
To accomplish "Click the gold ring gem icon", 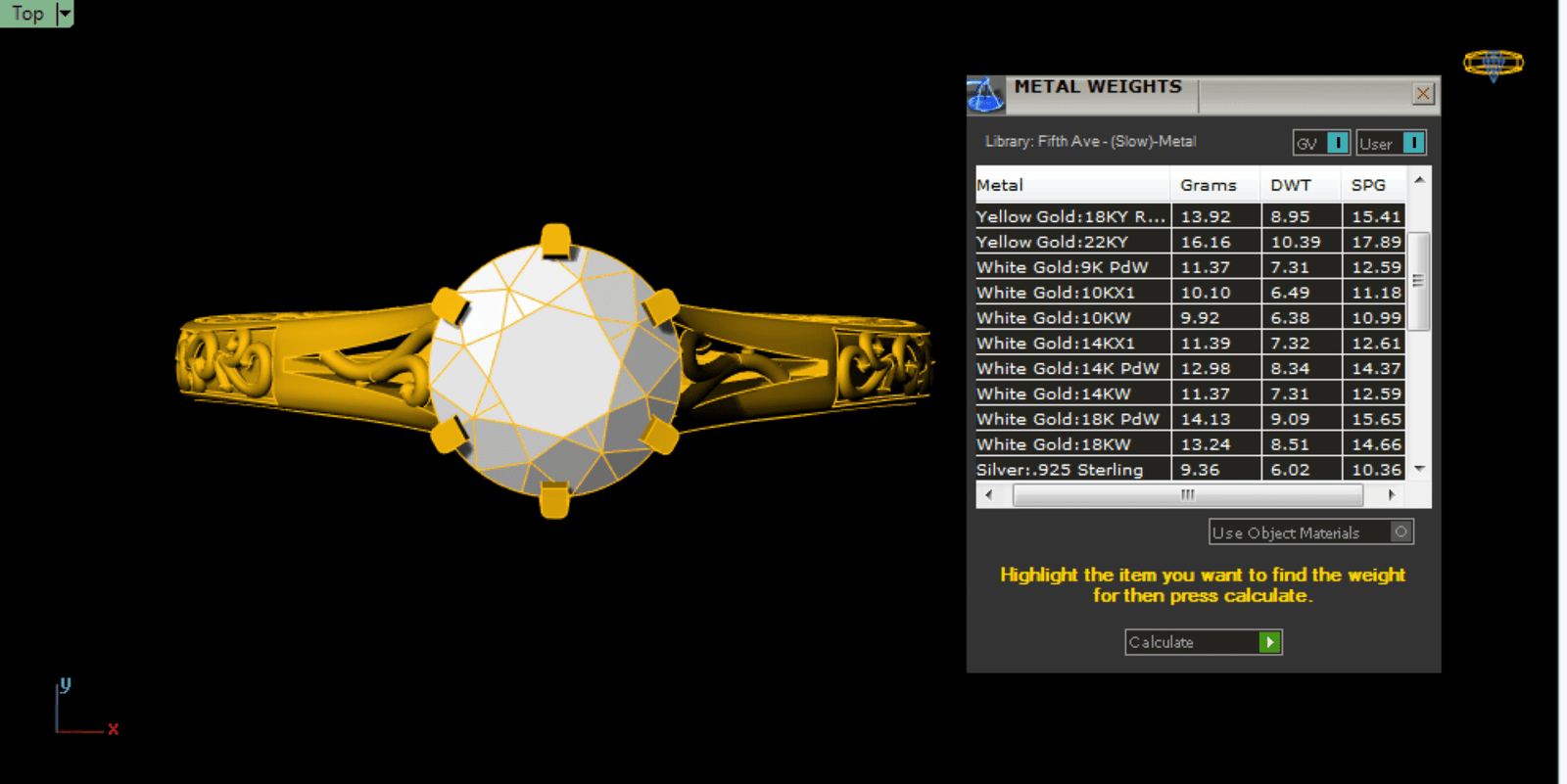I will [1493, 65].
